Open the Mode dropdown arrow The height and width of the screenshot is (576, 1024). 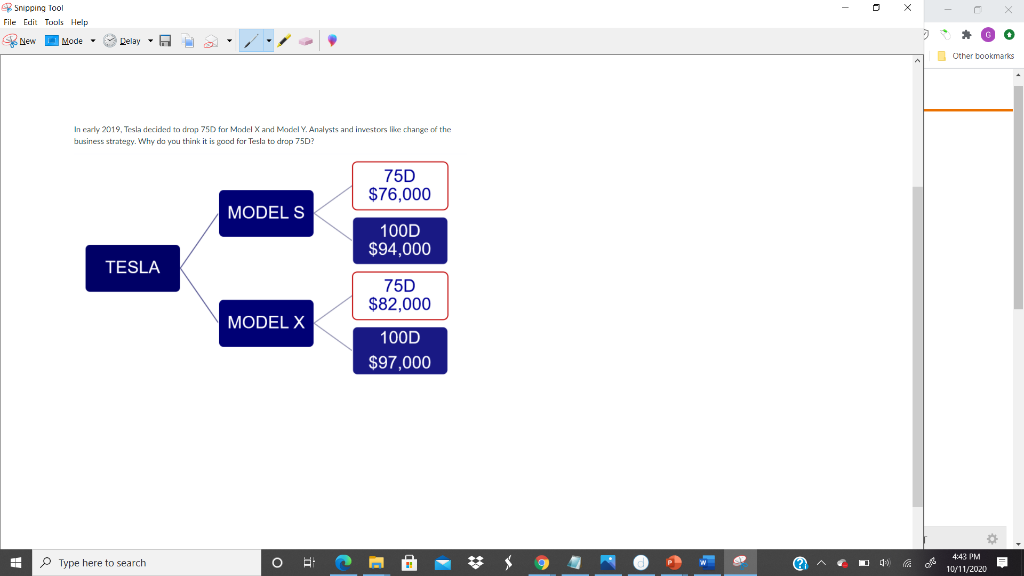93,40
